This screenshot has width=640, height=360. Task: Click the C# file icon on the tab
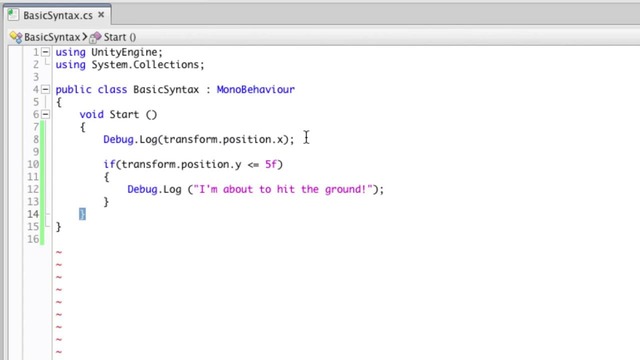pos(13,15)
